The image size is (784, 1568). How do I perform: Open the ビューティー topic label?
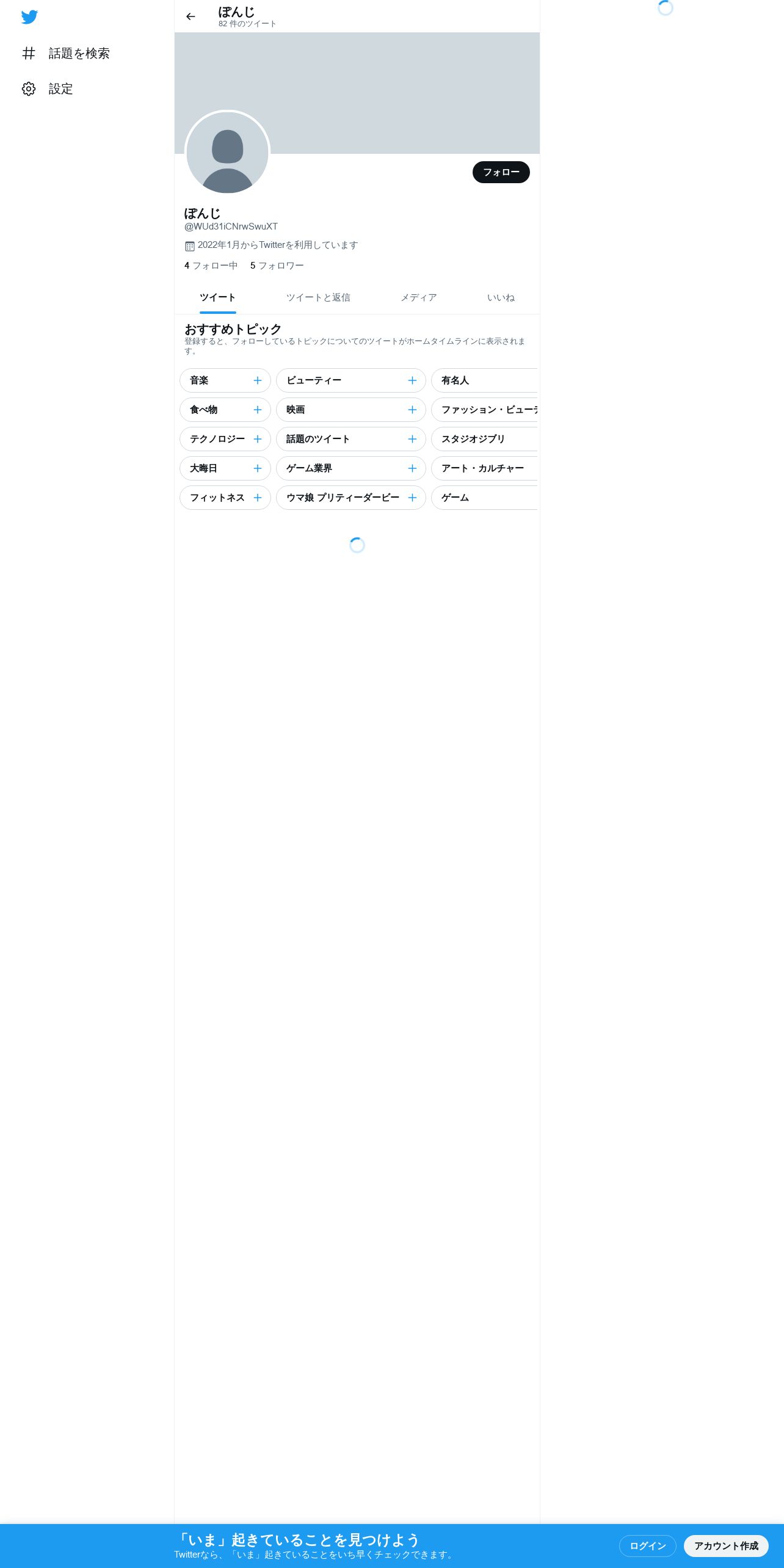[314, 380]
